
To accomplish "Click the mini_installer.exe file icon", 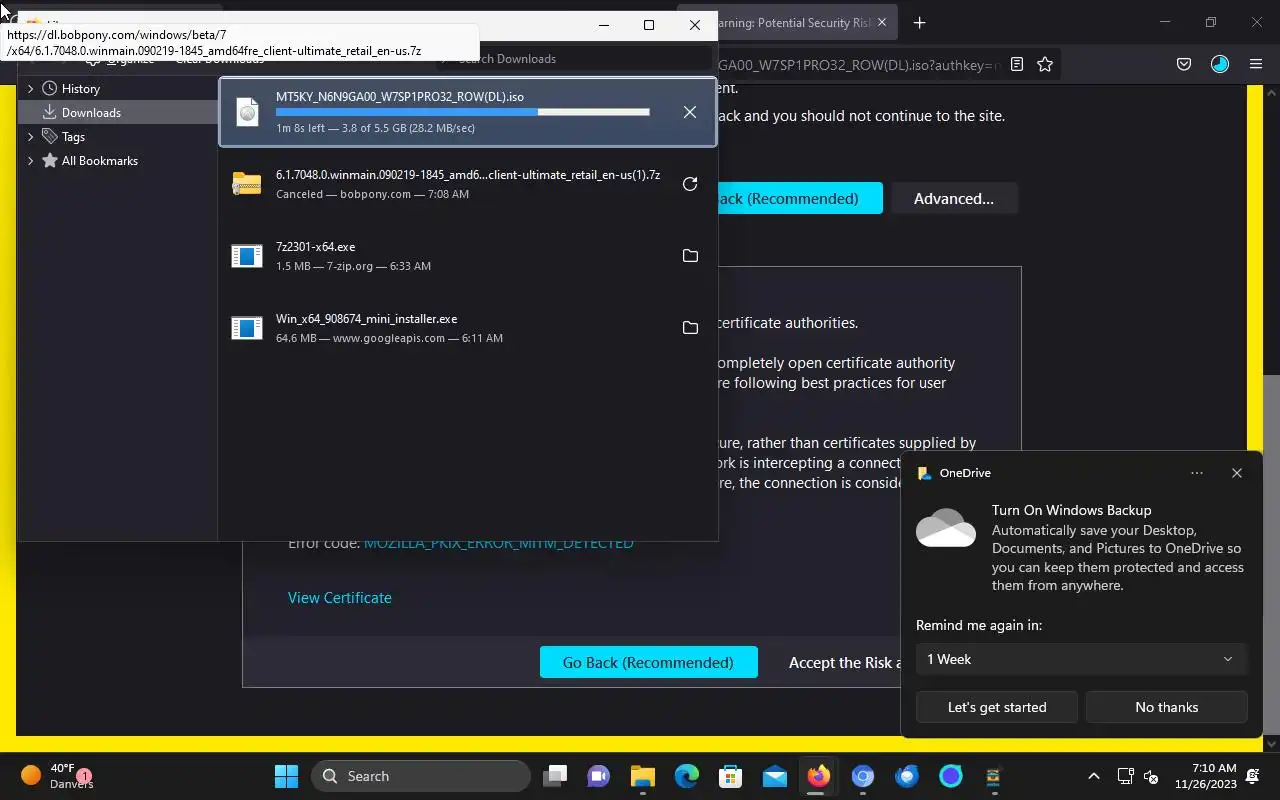I will tap(247, 328).
